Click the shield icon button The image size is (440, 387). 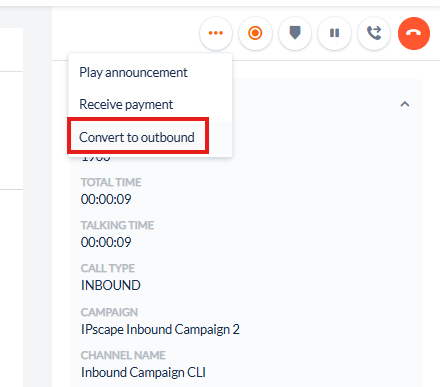(x=295, y=33)
